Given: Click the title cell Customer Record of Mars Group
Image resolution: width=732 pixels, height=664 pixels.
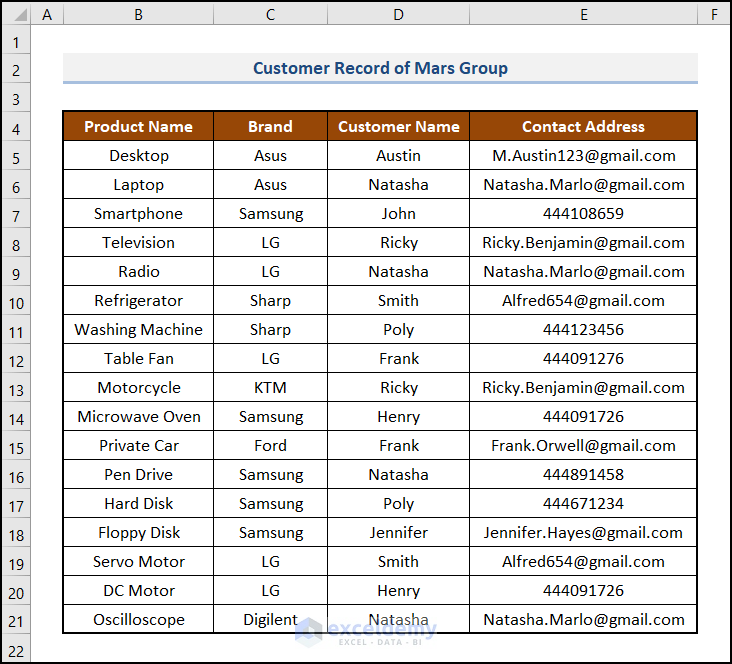Looking at the screenshot, I should (380, 68).
